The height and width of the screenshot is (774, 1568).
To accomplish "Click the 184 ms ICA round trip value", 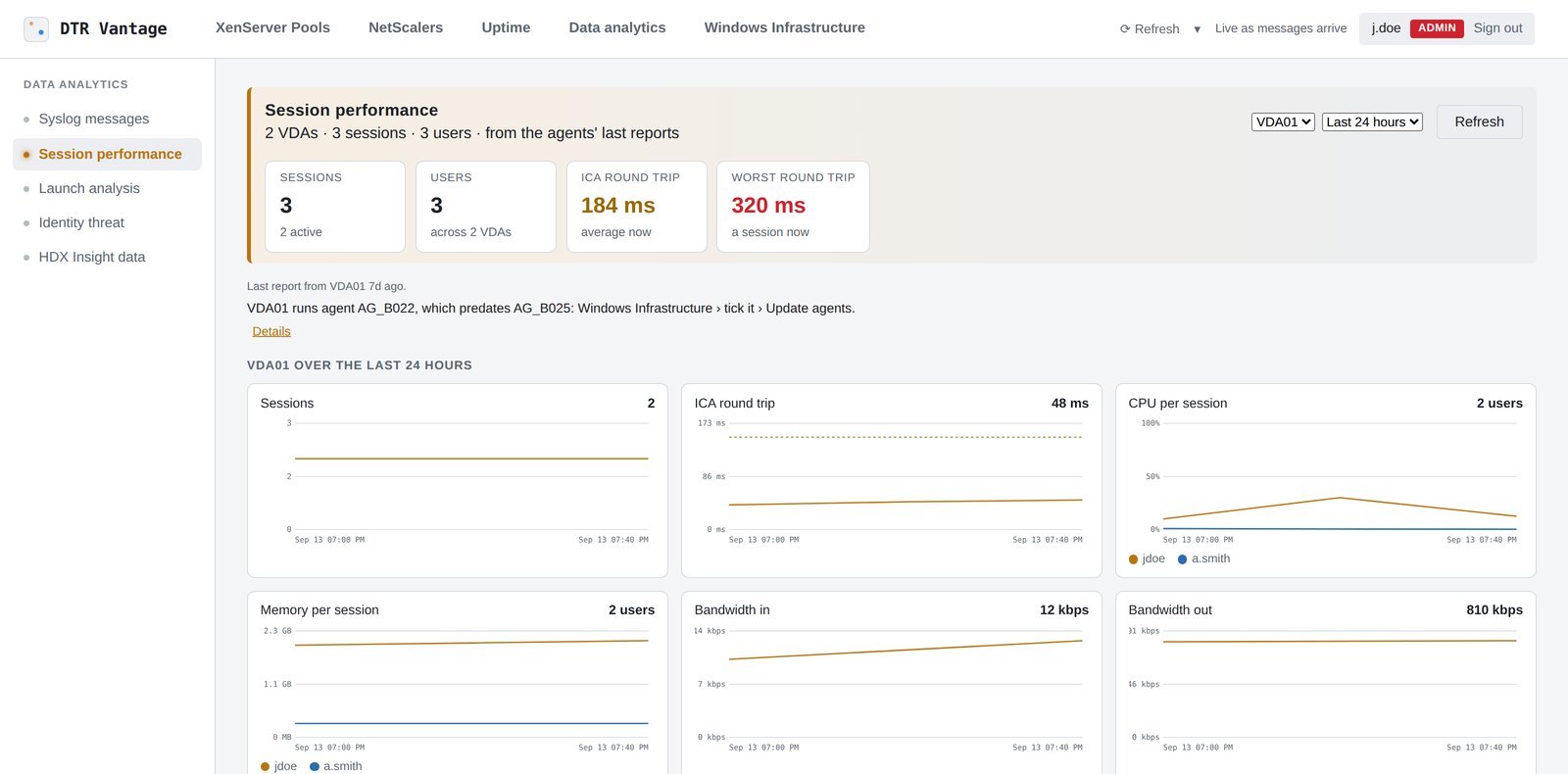I will pyautogui.click(x=617, y=206).
